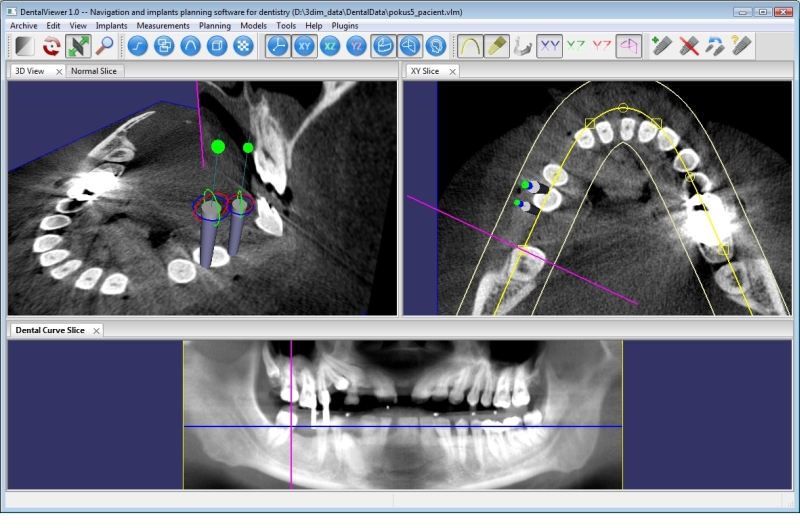800x530 pixels.
Task: Click the red rotate arrows icon
Action: click(x=52, y=46)
